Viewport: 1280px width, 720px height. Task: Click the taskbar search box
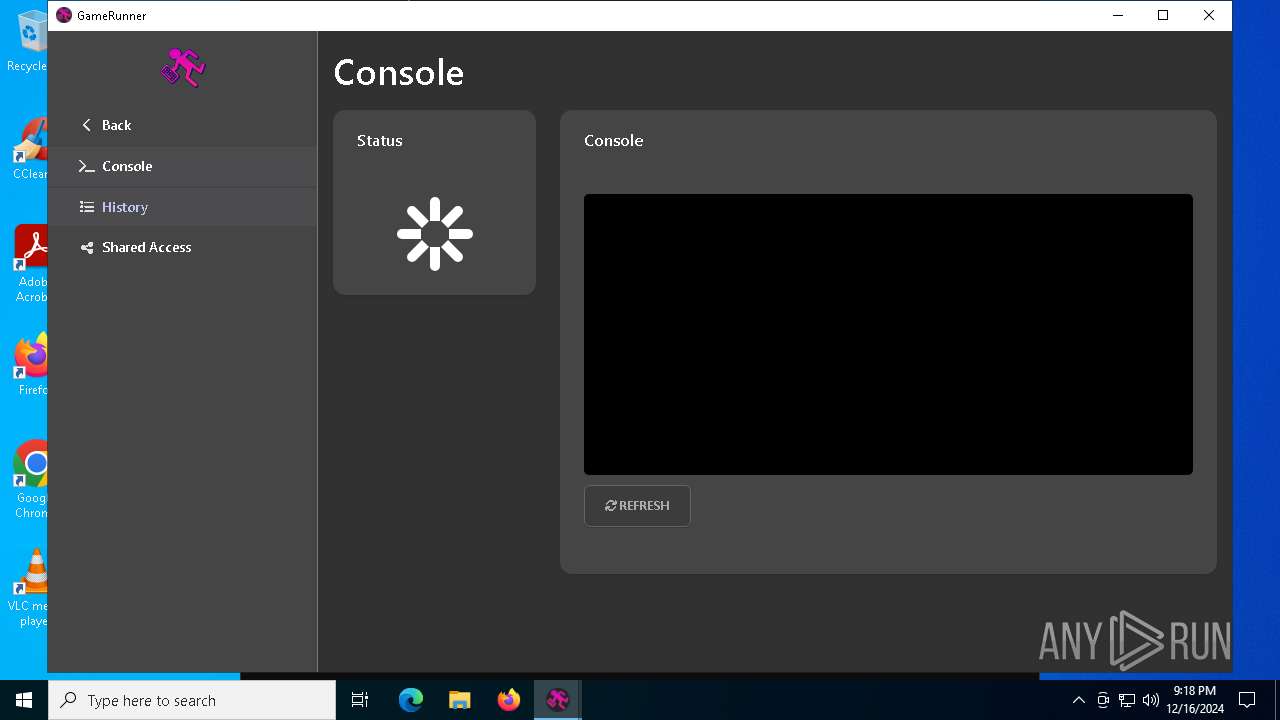[192, 700]
